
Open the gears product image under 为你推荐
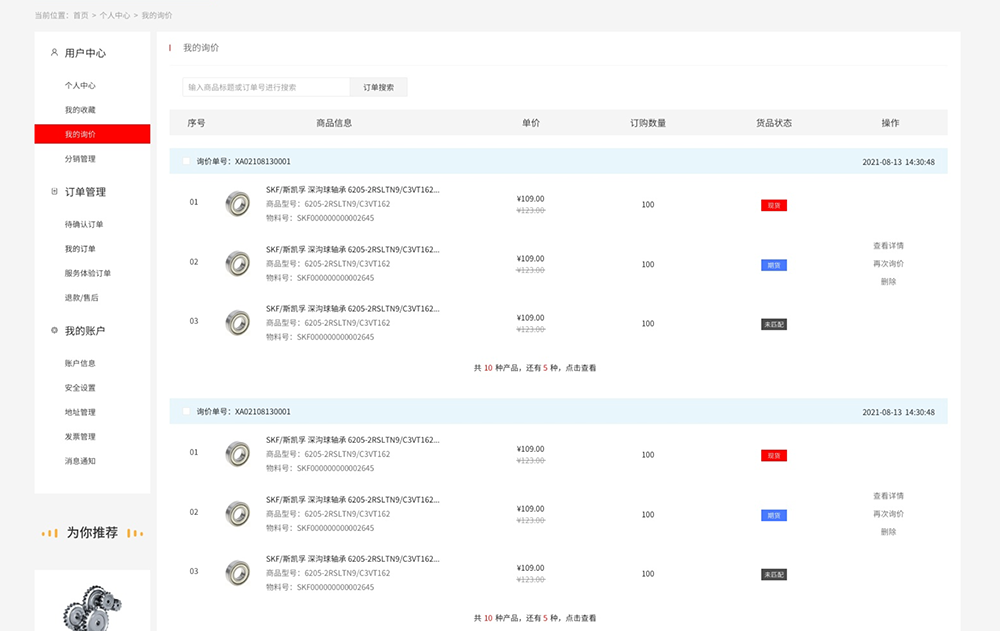tap(92, 607)
